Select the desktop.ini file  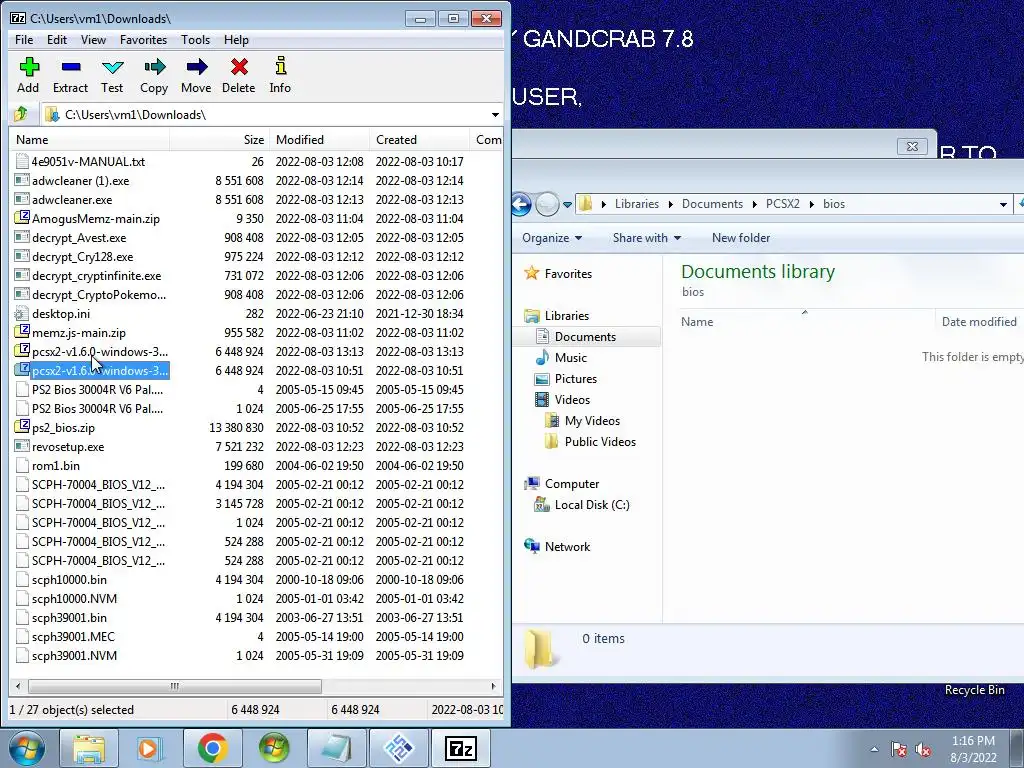pos(61,313)
